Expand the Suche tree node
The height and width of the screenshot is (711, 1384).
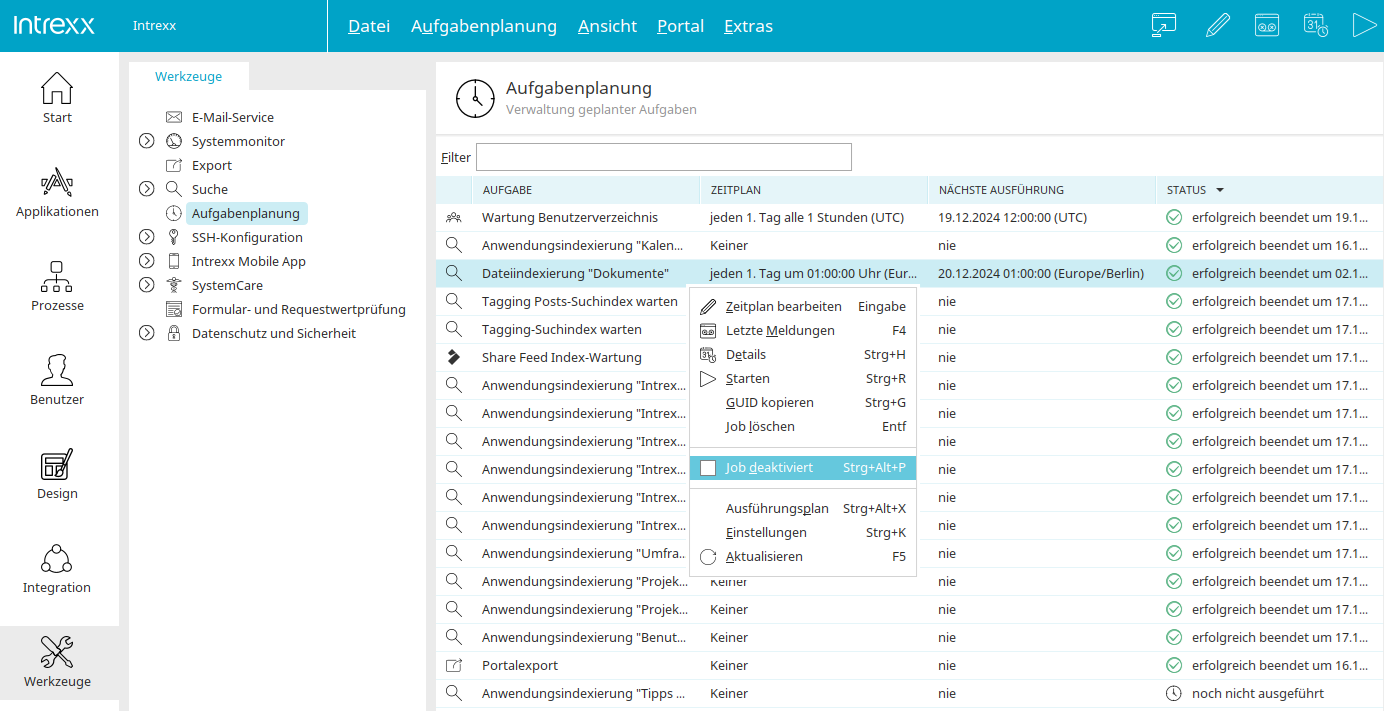point(147,189)
